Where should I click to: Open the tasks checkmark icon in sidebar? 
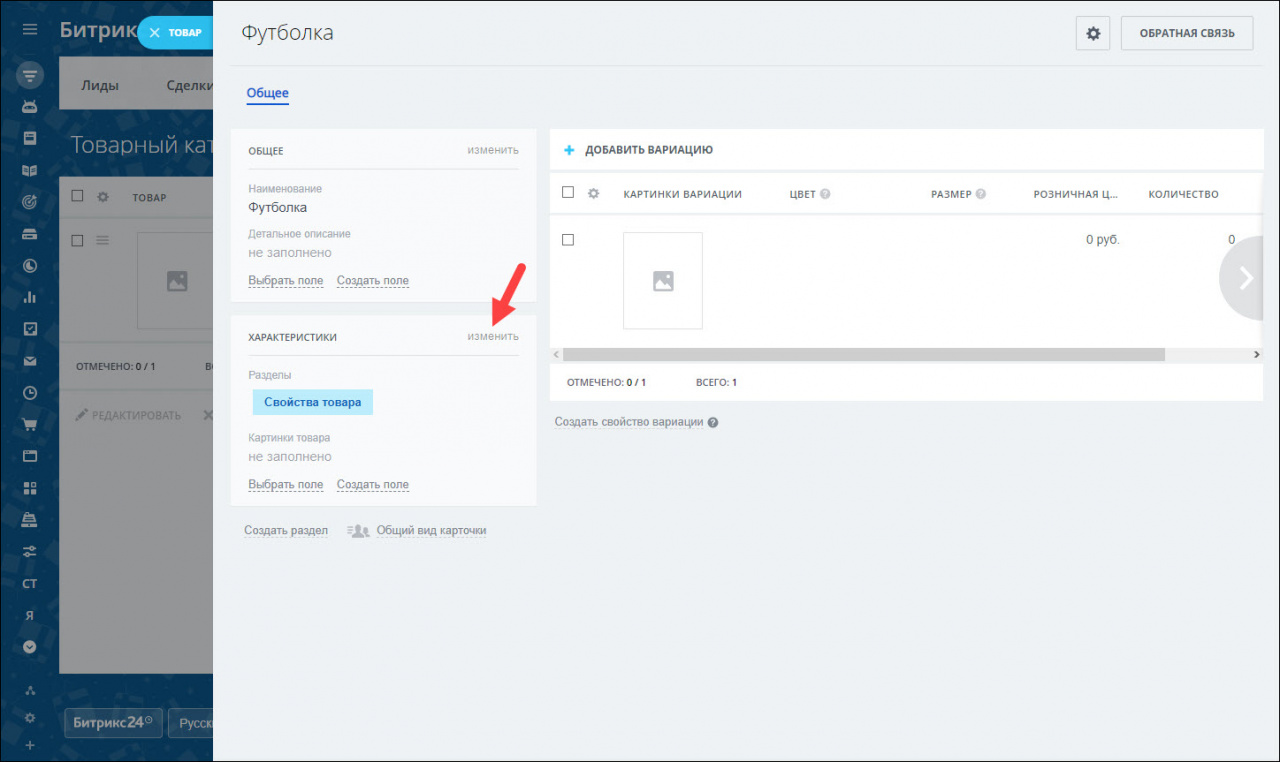coord(30,328)
